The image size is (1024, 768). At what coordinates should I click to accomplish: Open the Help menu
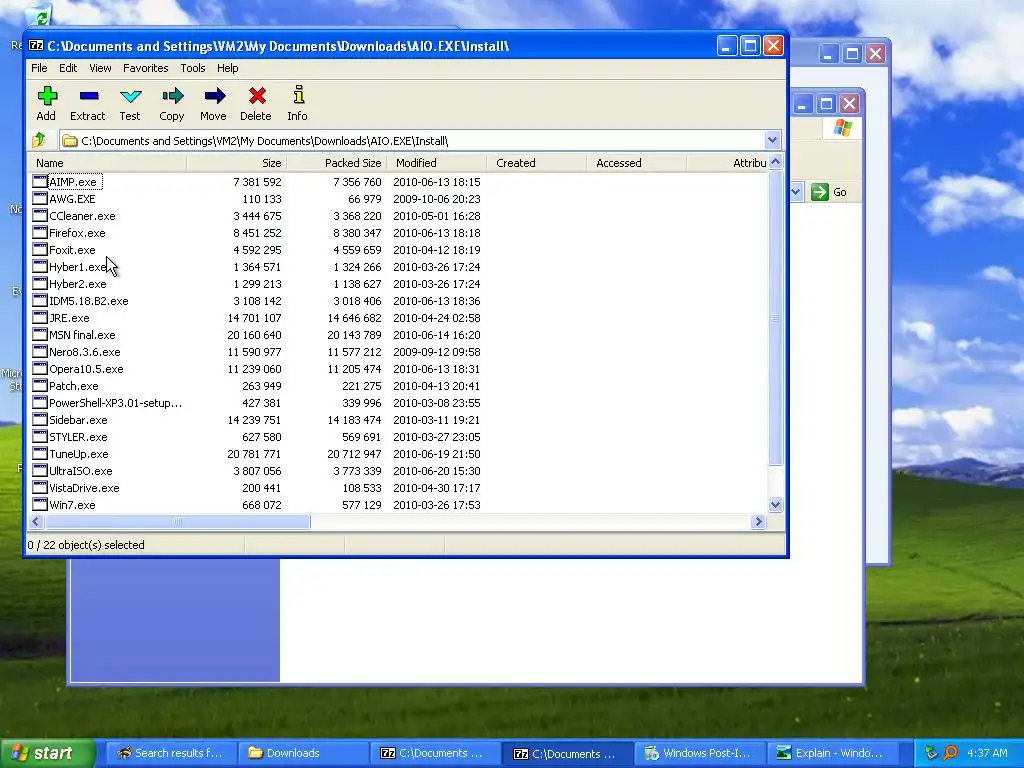pyautogui.click(x=227, y=68)
